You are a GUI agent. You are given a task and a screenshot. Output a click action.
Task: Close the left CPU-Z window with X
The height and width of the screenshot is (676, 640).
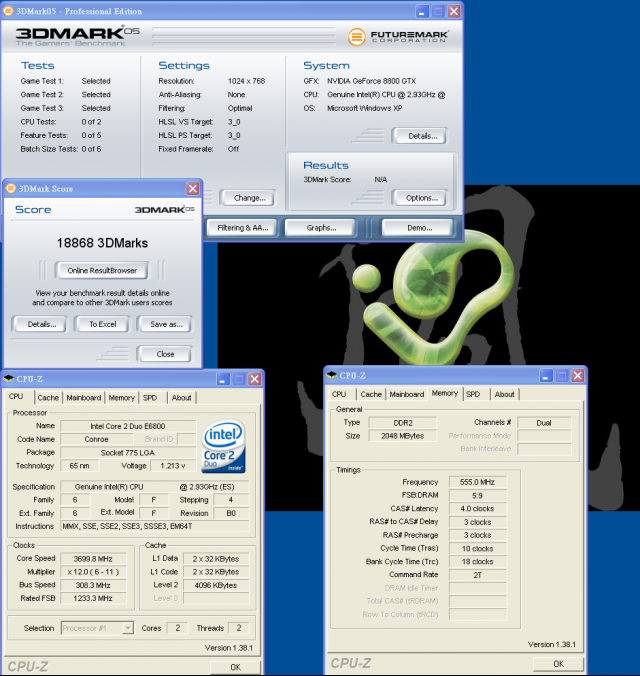click(x=255, y=379)
